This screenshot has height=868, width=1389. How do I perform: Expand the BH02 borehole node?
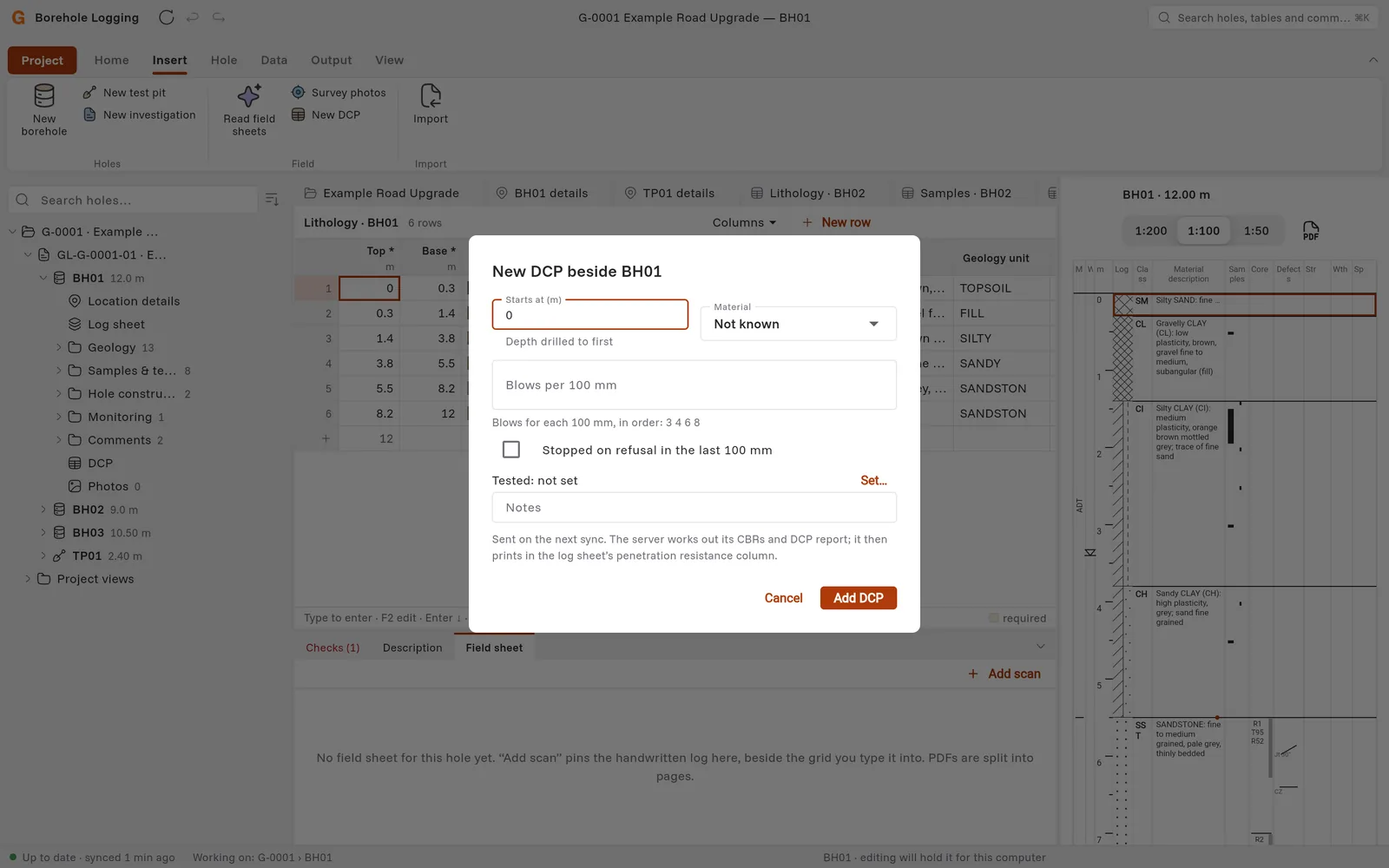pos(43,510)
